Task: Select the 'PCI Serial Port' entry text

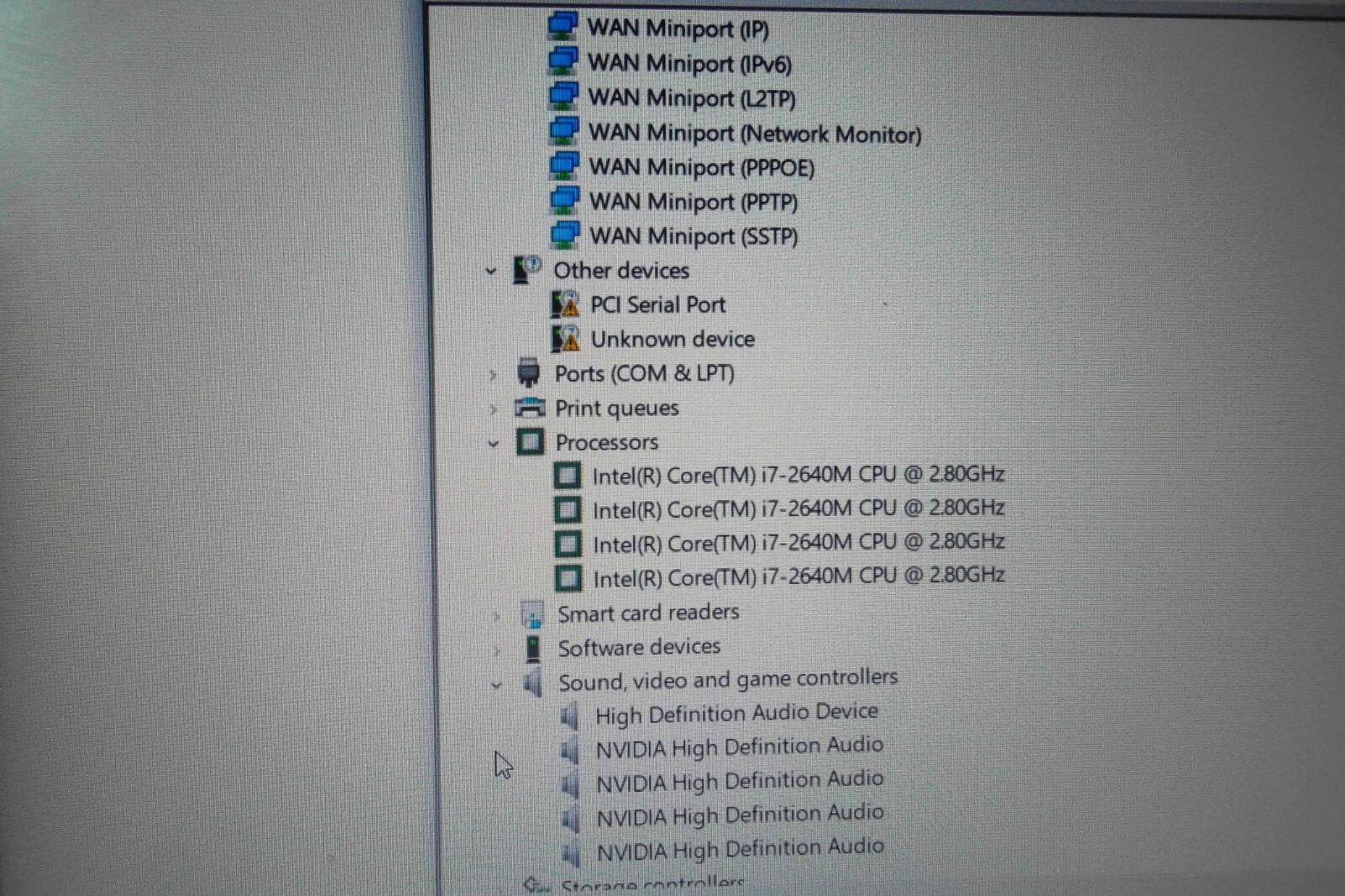Action: [x=658, y=304]
